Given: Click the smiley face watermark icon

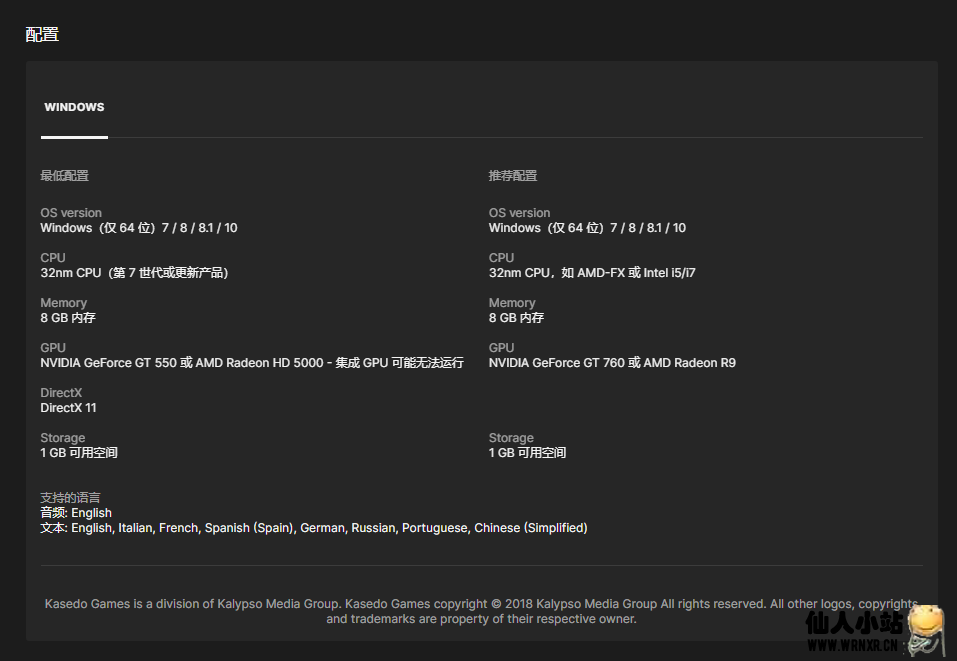Looking at the screenshot, I should 927,624.
